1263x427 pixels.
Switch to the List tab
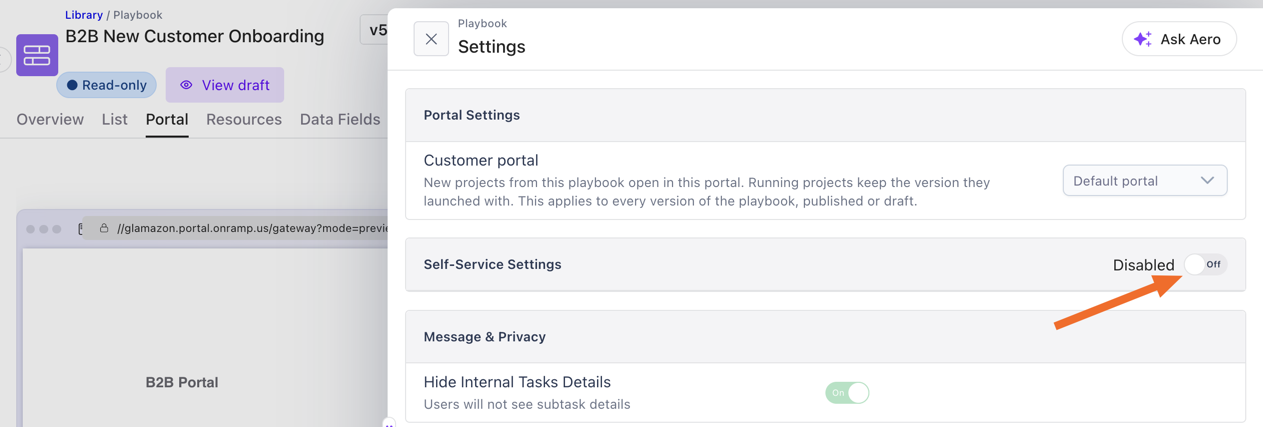point(114,119)
